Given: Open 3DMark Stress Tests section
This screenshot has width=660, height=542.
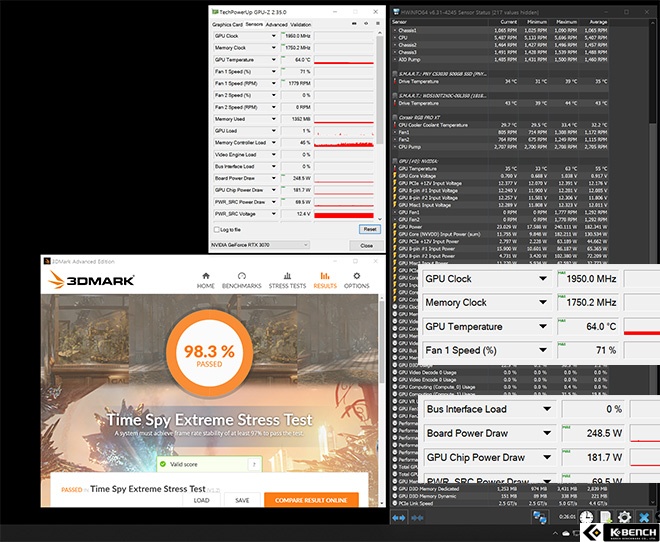Looking at the screenshot, I should (x=287, y=281).
